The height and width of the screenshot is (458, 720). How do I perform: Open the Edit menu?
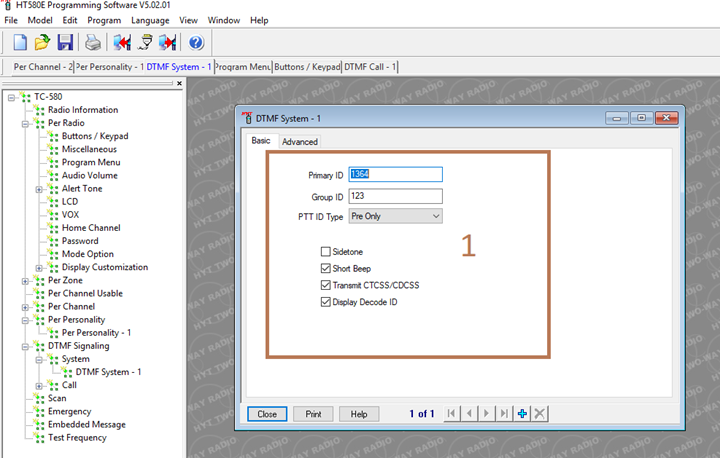(70, 20)
